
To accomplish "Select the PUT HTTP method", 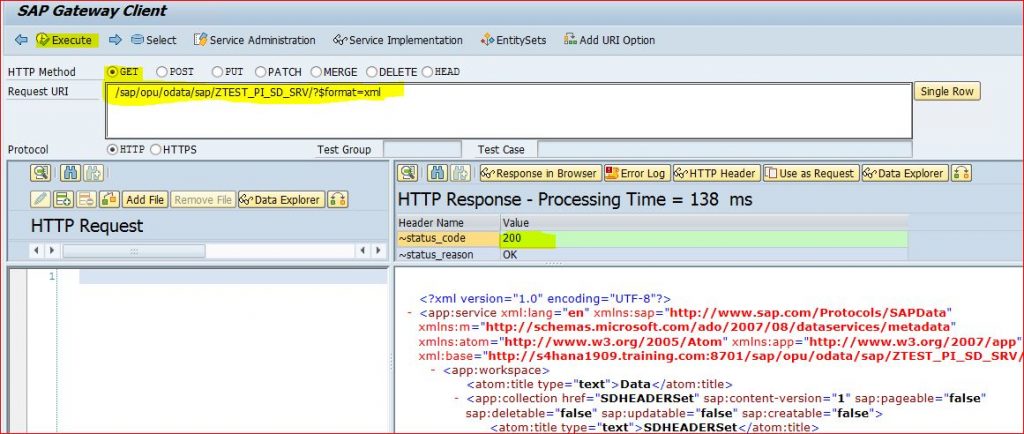I will pyautogui.click(x=217, y=72).
